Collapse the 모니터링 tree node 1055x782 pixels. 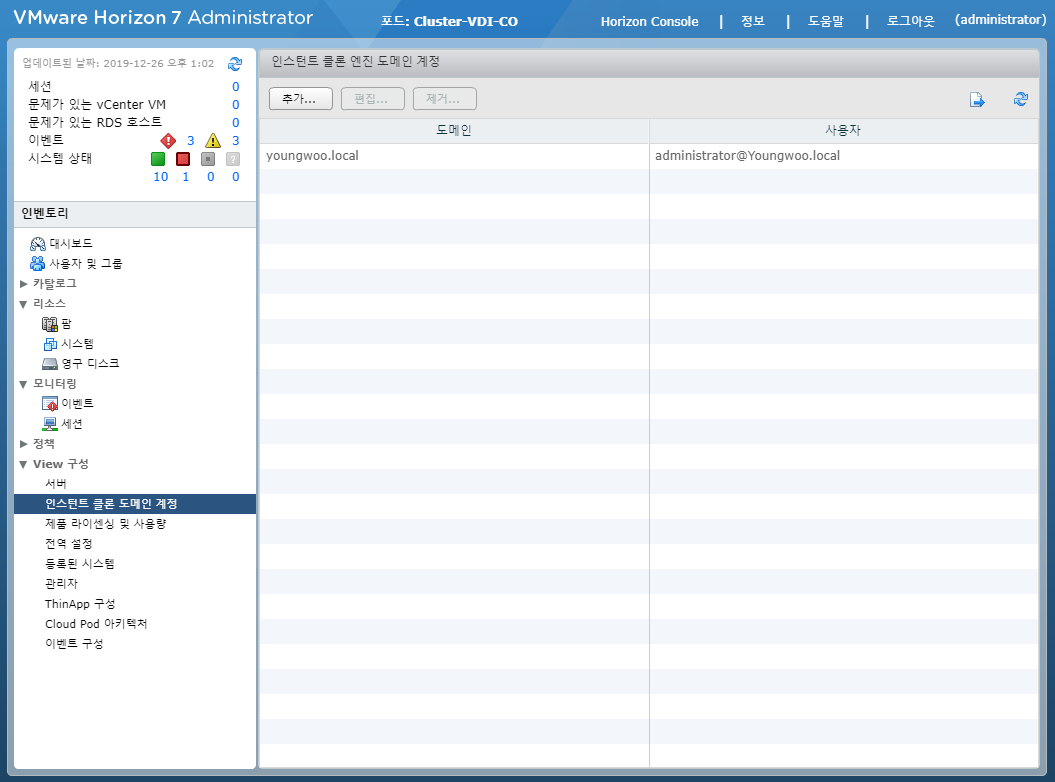click(24, 384)
